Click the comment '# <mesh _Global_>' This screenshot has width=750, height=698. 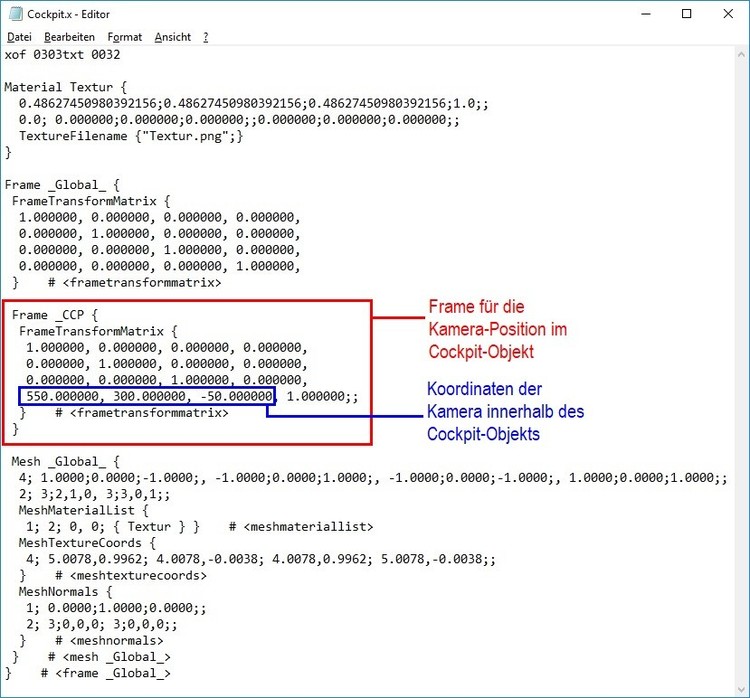point(109,657)
